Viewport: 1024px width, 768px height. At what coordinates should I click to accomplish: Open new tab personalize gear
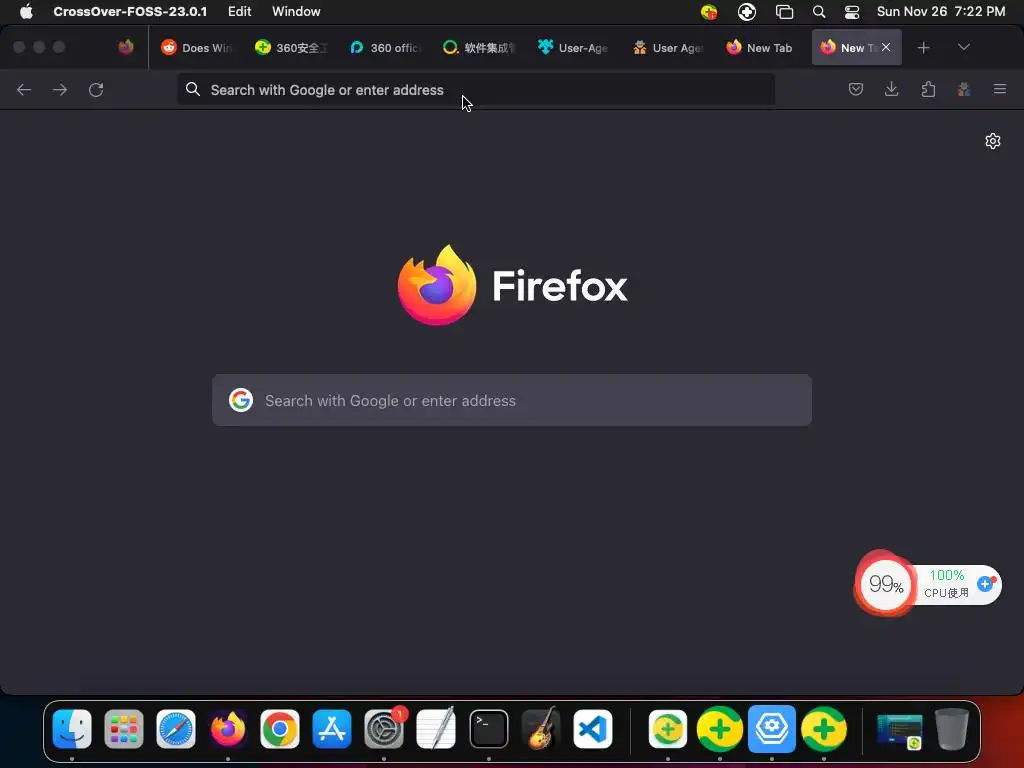click(x=993, y=141)
